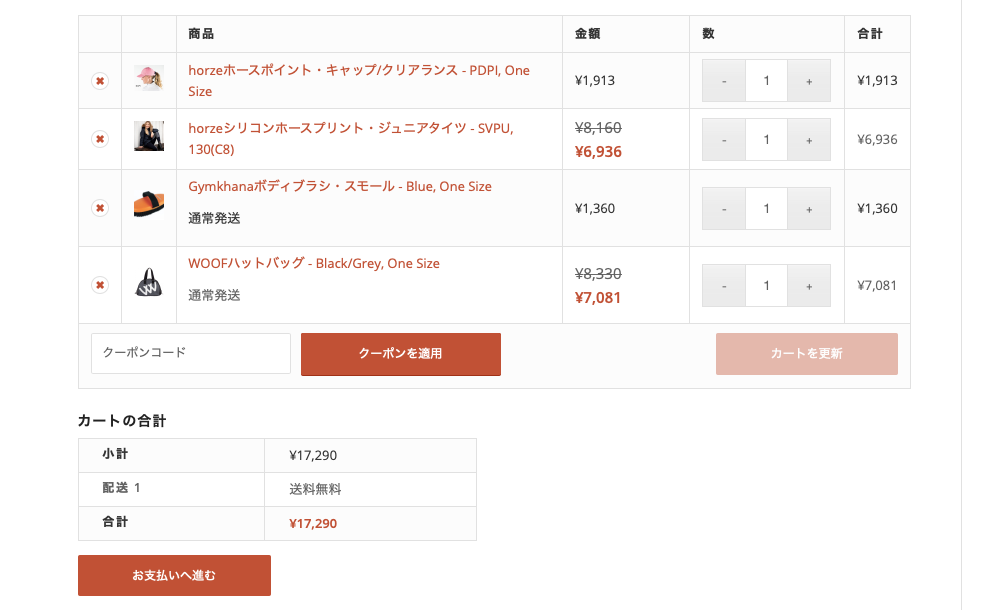Decrease quantity of the horze cap
Image resolution: width=993 pixels, height=610 pixels.
[x=724, y=81]
